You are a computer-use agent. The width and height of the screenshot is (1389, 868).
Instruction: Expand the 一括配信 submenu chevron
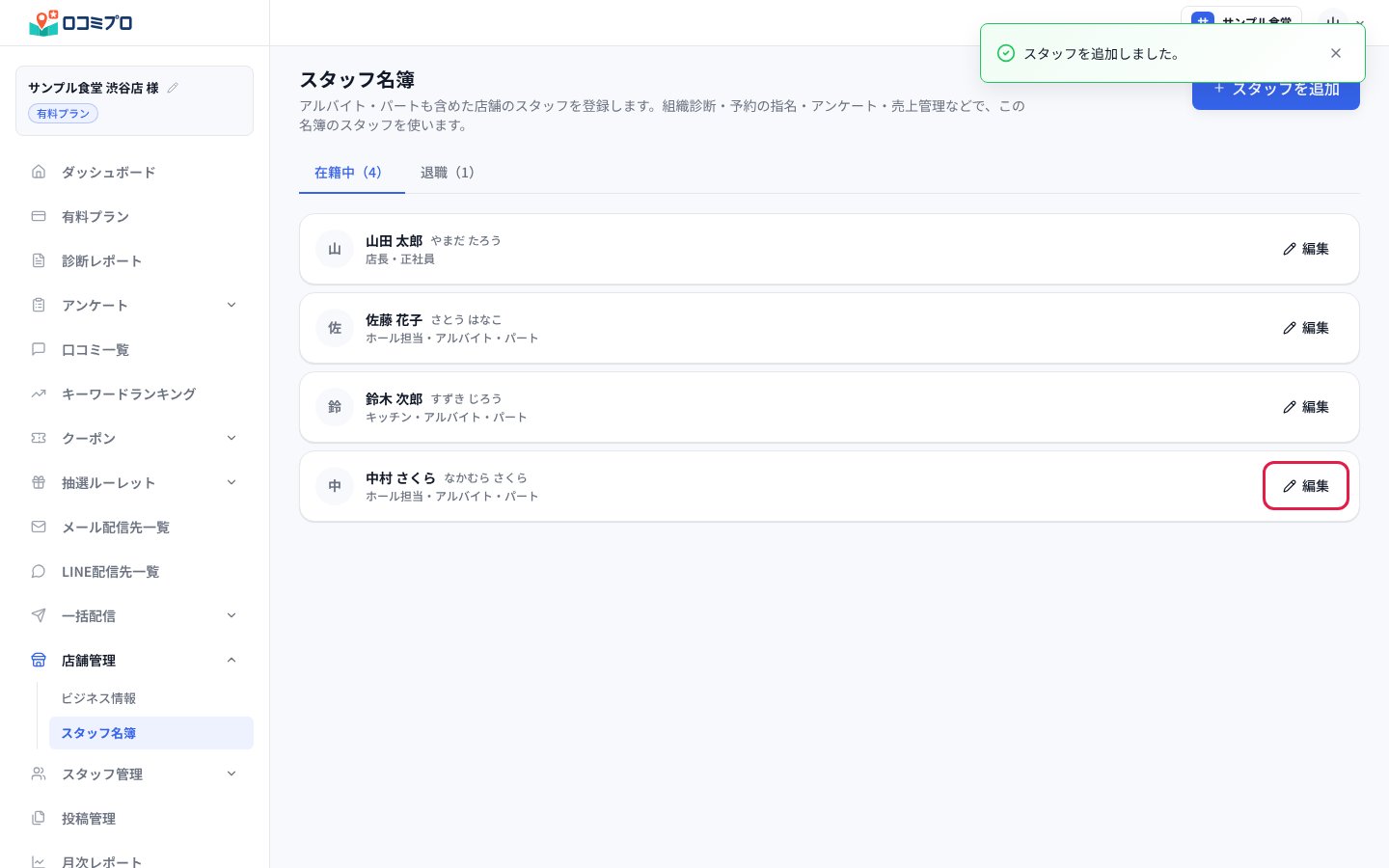[231, 615]
